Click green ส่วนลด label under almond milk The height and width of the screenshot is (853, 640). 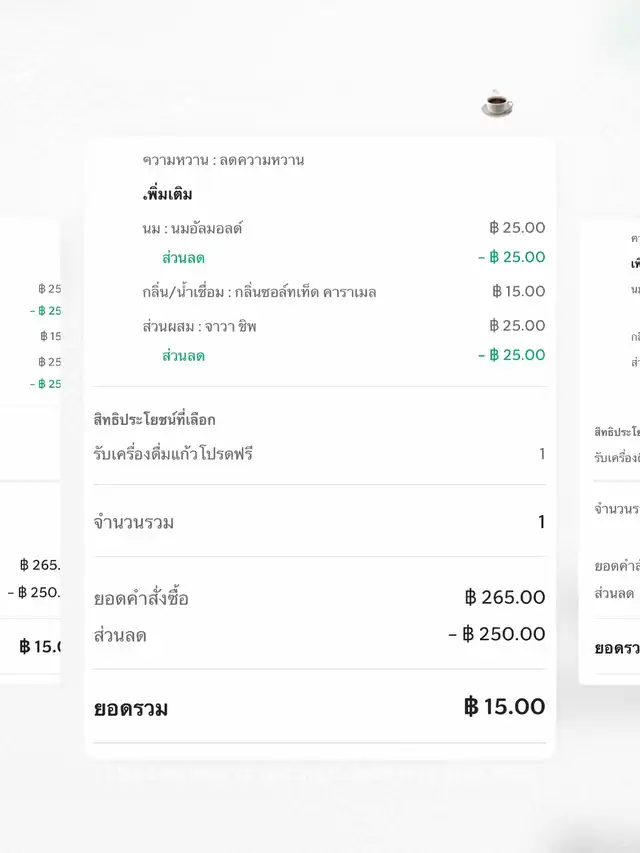[x=183, y=258]
